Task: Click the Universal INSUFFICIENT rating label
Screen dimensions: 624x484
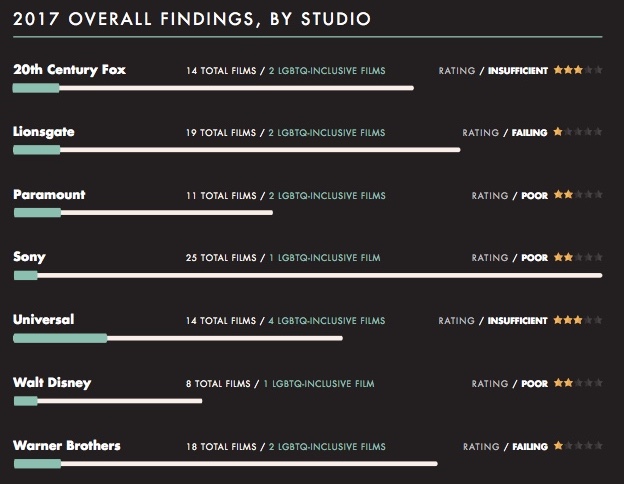Action: [517, 321]
